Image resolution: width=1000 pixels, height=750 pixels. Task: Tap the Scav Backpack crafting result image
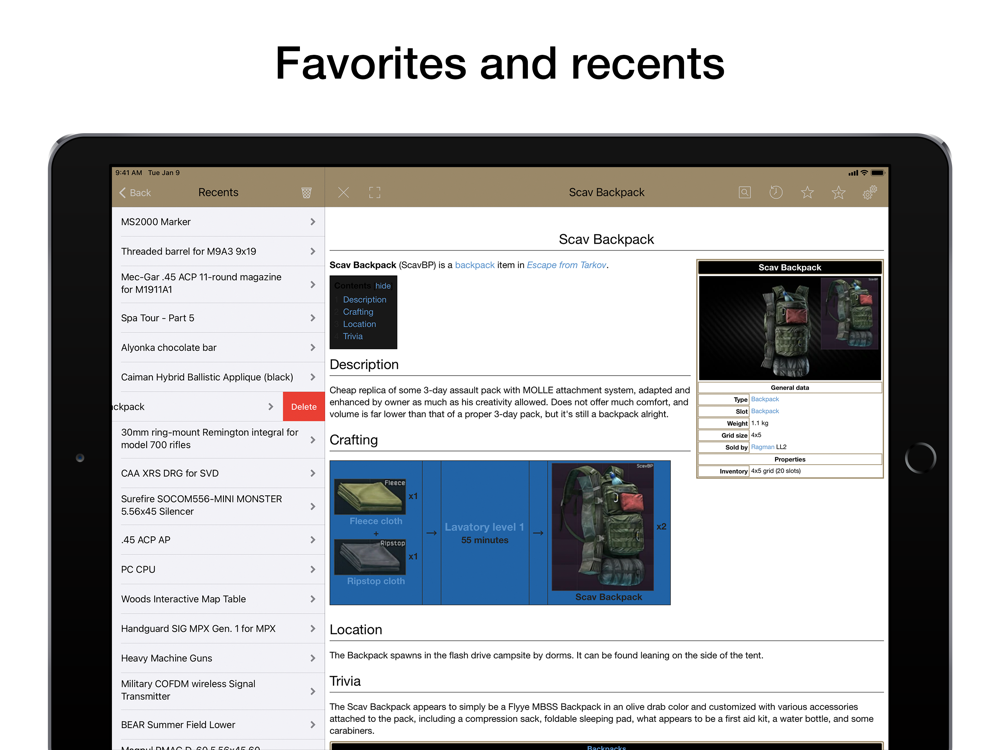click(603, 527)
